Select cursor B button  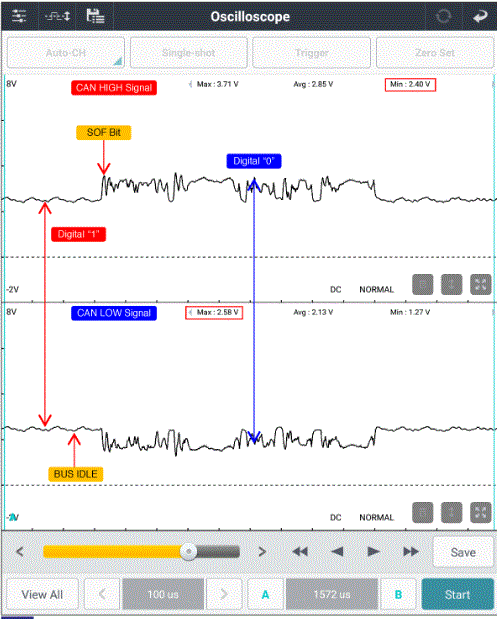pyautogui.click(x=398, y=594)
